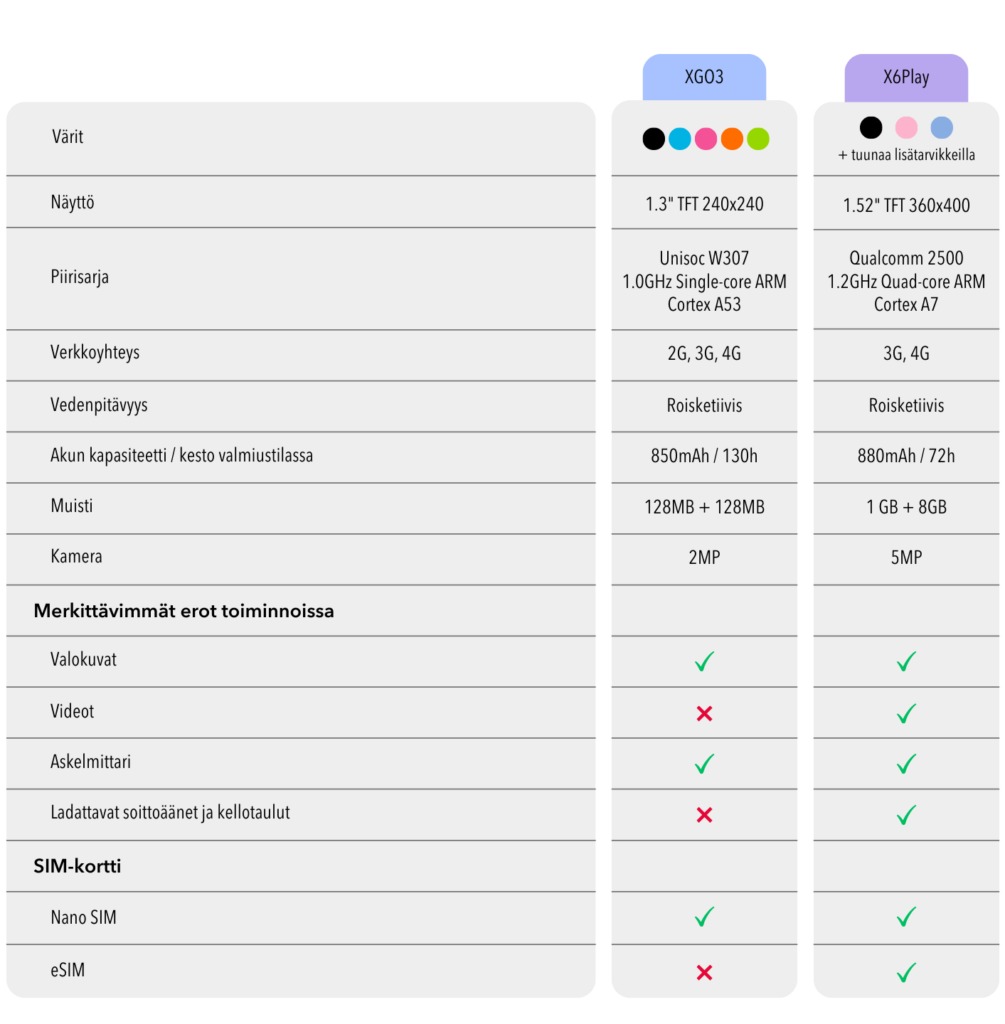This screenshot has width=1005, height=1024.
Task: Click X6Play eSIM green checkmark
Action: [x=906, y=972]
